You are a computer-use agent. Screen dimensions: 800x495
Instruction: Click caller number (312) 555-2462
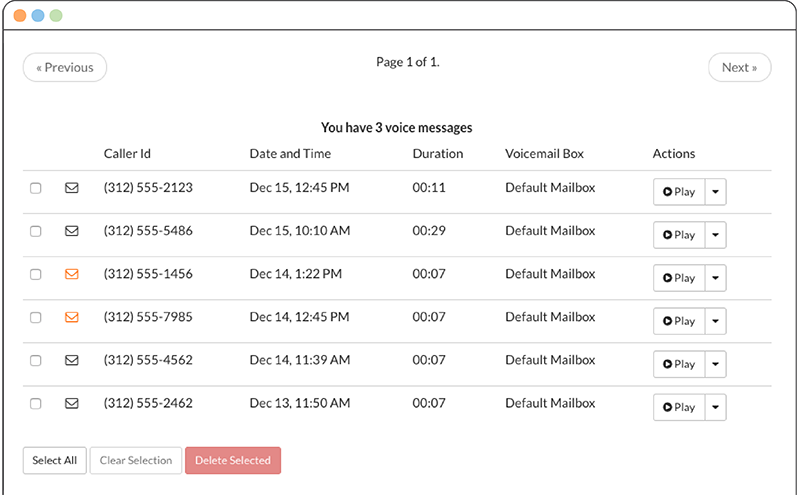click(148, 403)
